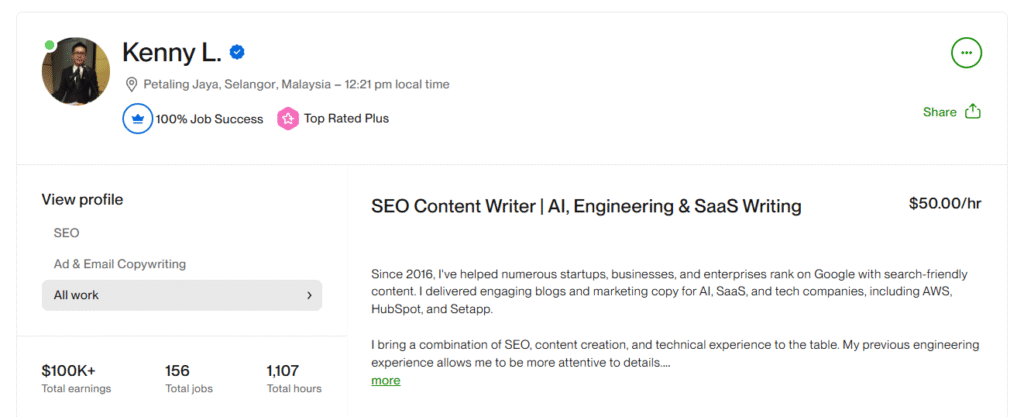The image size is (1024, 417).
Task: Click the 100% Job Success label
Action: click(209, 119)
